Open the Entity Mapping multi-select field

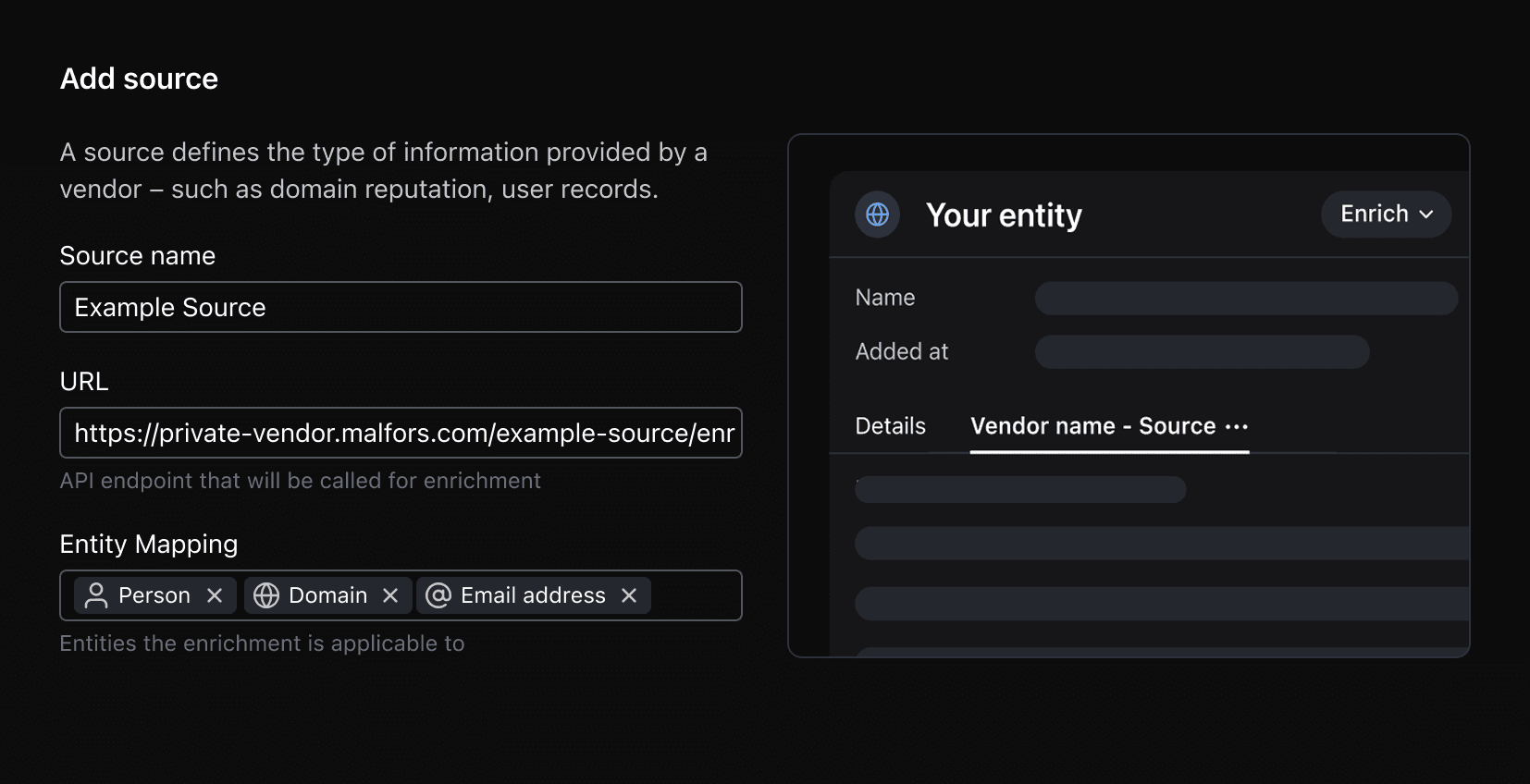tap(694, 595)
